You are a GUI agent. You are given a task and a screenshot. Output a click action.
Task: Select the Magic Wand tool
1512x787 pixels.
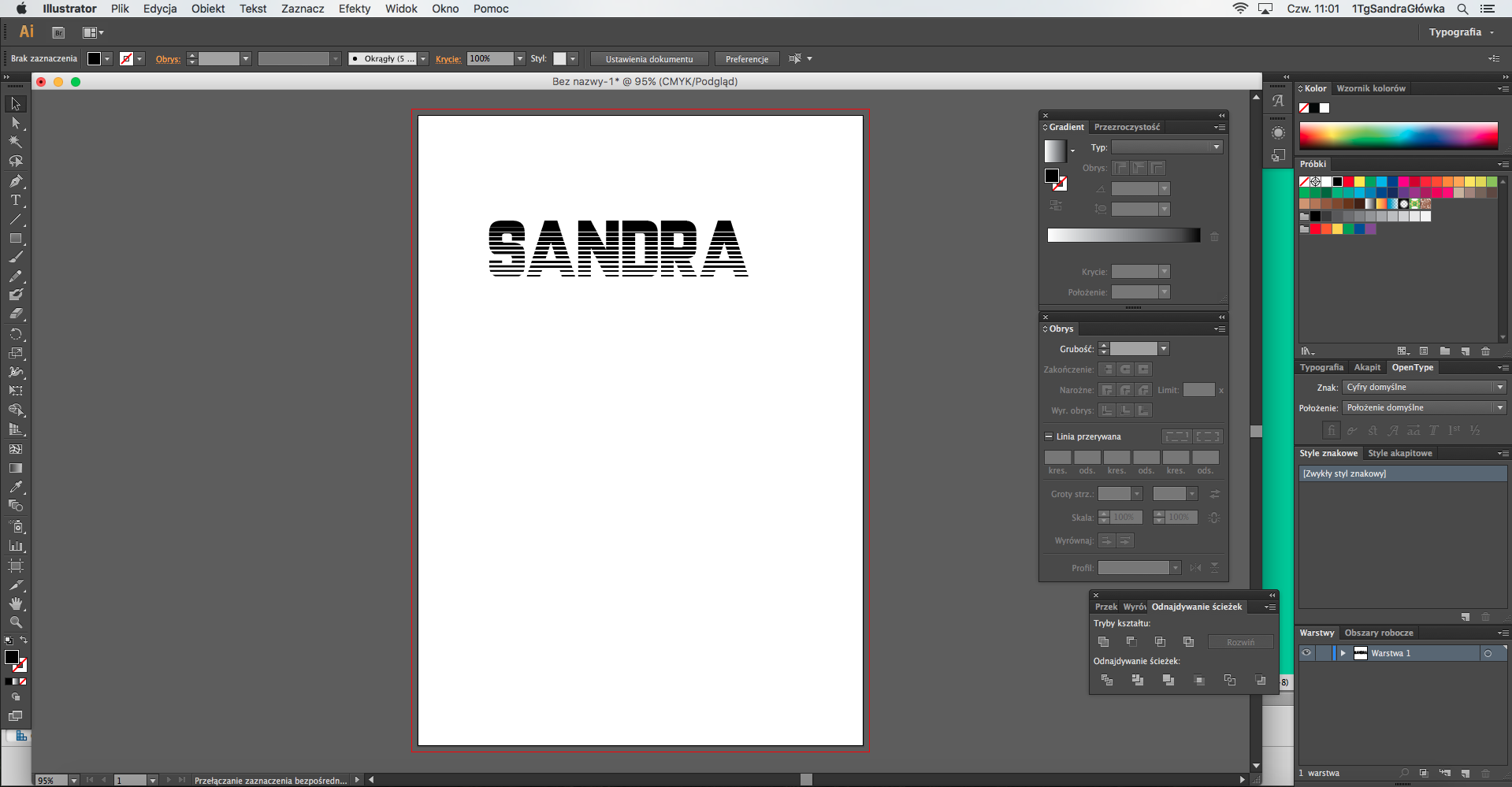coord(16,142)
